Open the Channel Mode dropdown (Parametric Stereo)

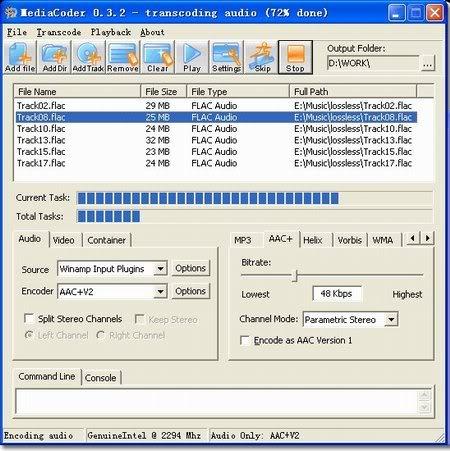(391, 319)
